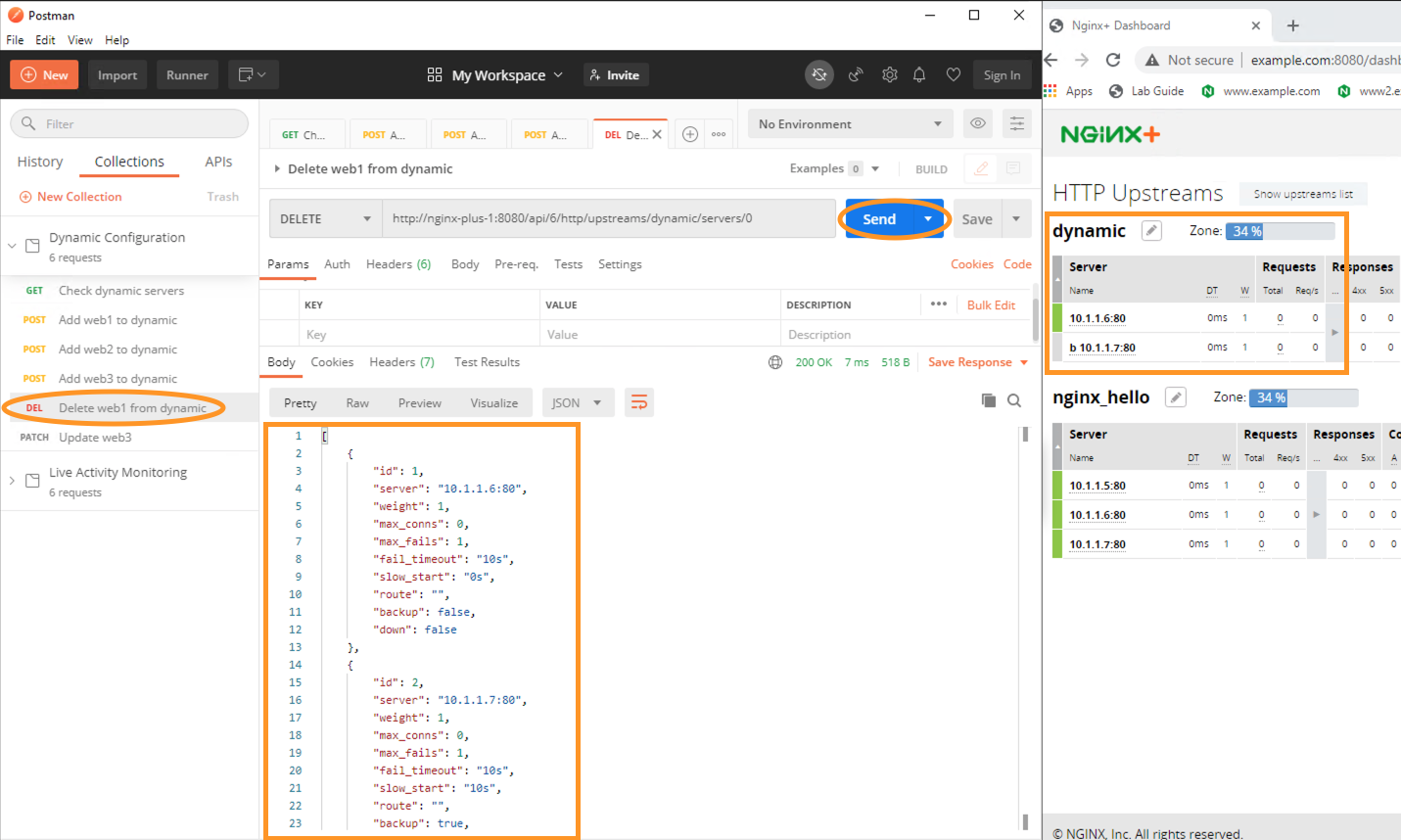Open the Examples dropdown arrow
The width and height of the screenshot is (1401, 840).
tap(875, 168)
